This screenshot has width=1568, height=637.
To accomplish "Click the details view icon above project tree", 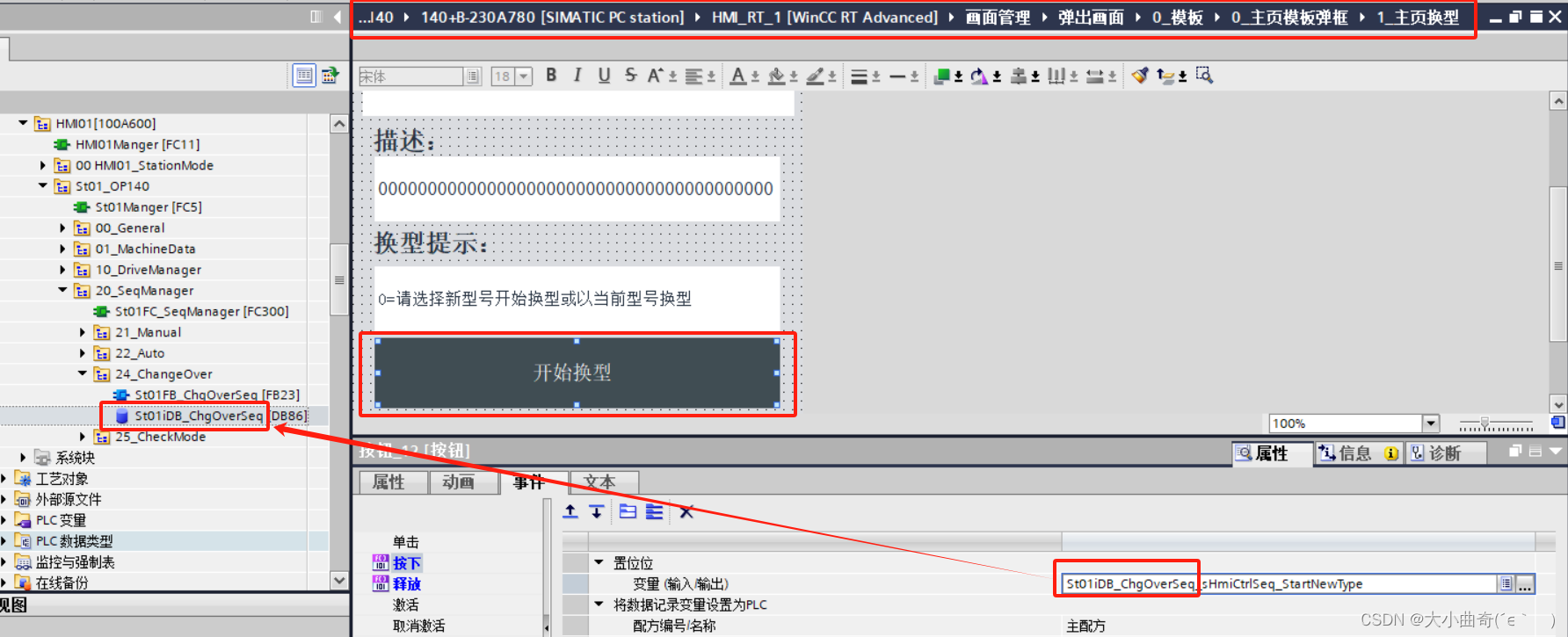I will coord(304,76).
